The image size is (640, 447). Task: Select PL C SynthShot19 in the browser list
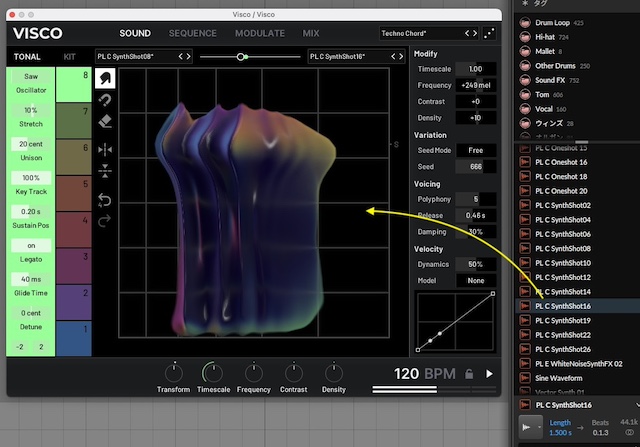tap(561, 320)
